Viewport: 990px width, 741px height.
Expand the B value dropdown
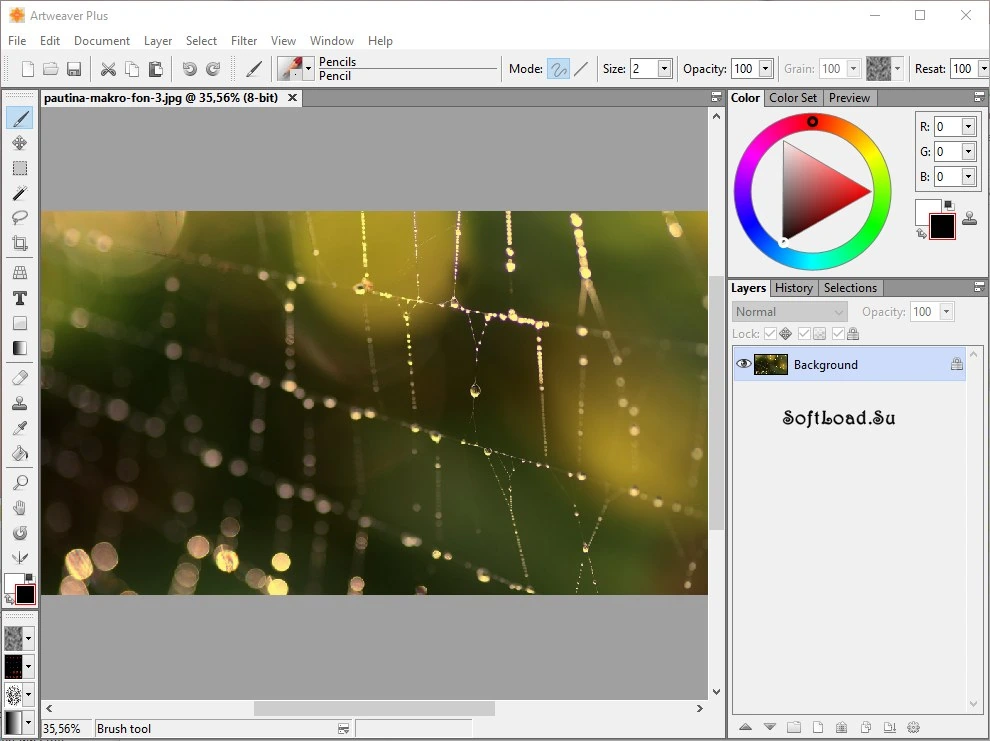pos(968,177)
